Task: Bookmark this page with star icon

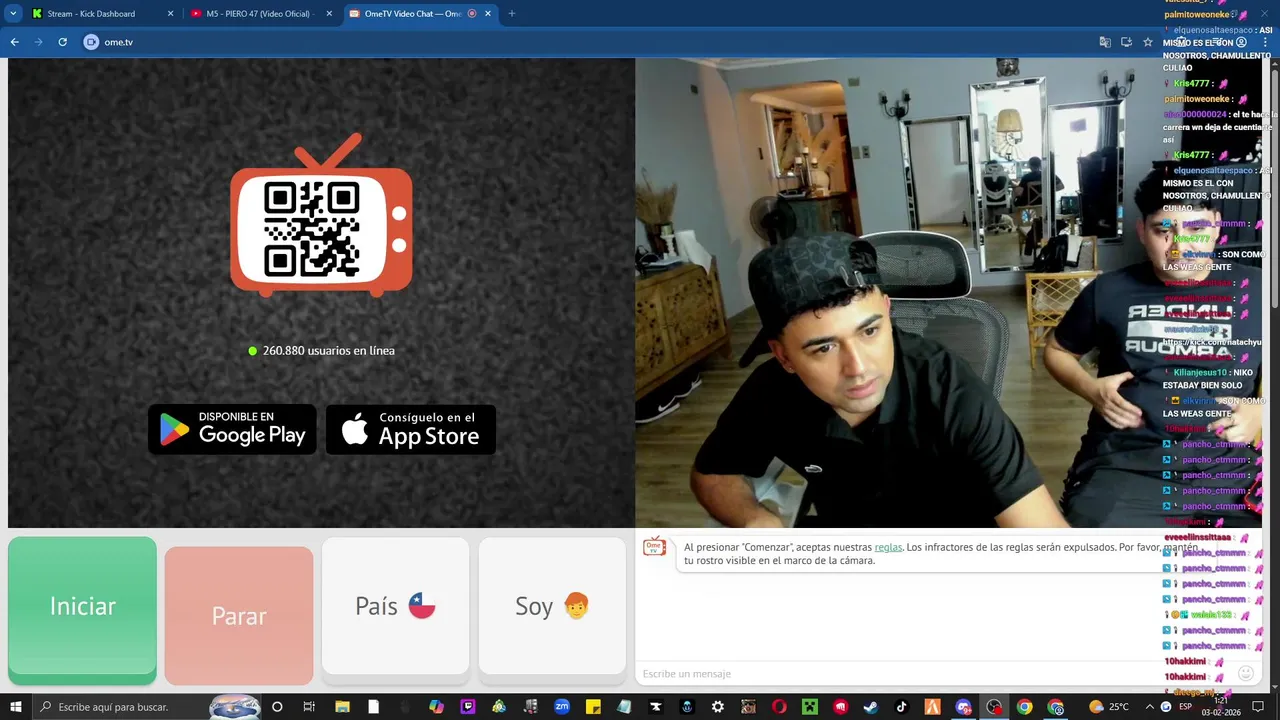Action: (1148, 42)
